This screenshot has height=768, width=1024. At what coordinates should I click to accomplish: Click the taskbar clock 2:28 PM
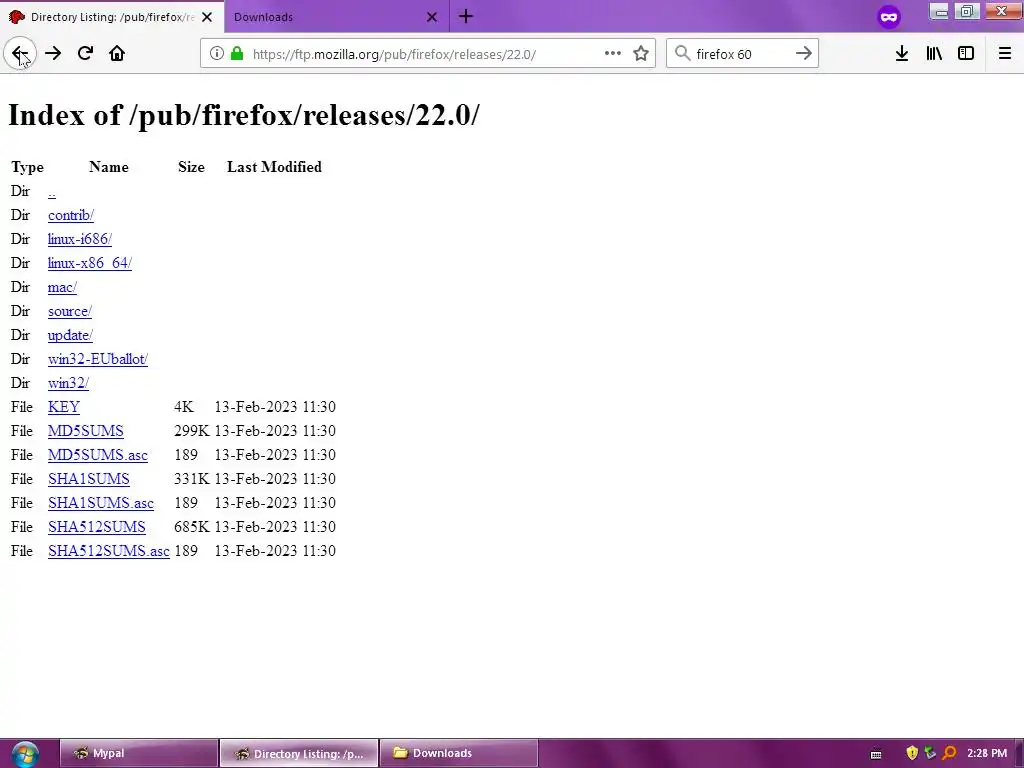click(x=987, y=753)
